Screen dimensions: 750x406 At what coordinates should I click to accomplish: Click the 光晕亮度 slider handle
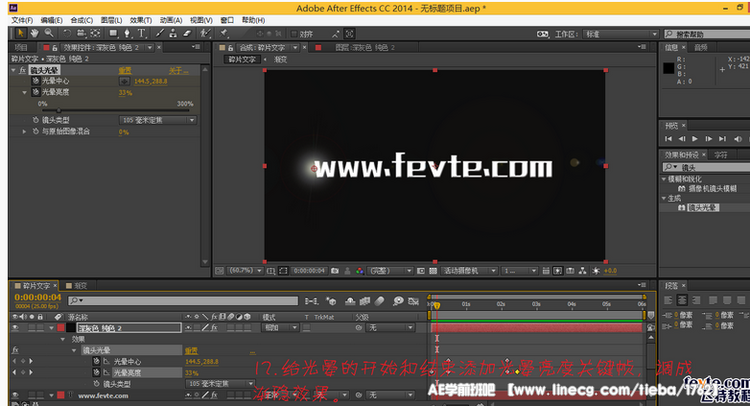59,110
